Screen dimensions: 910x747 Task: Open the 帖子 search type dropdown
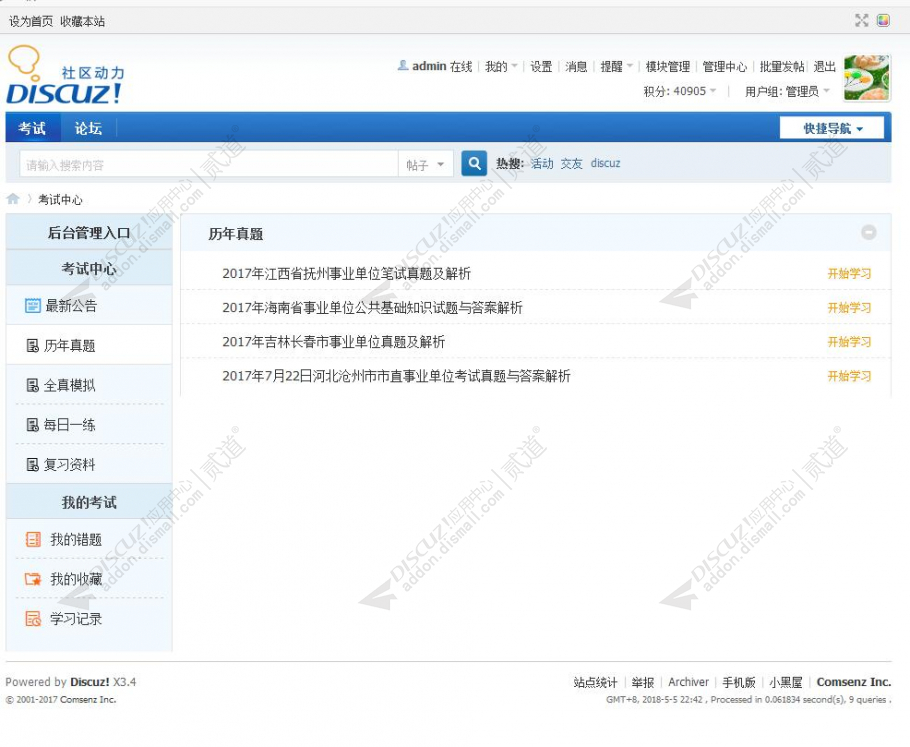click(425, 165)
